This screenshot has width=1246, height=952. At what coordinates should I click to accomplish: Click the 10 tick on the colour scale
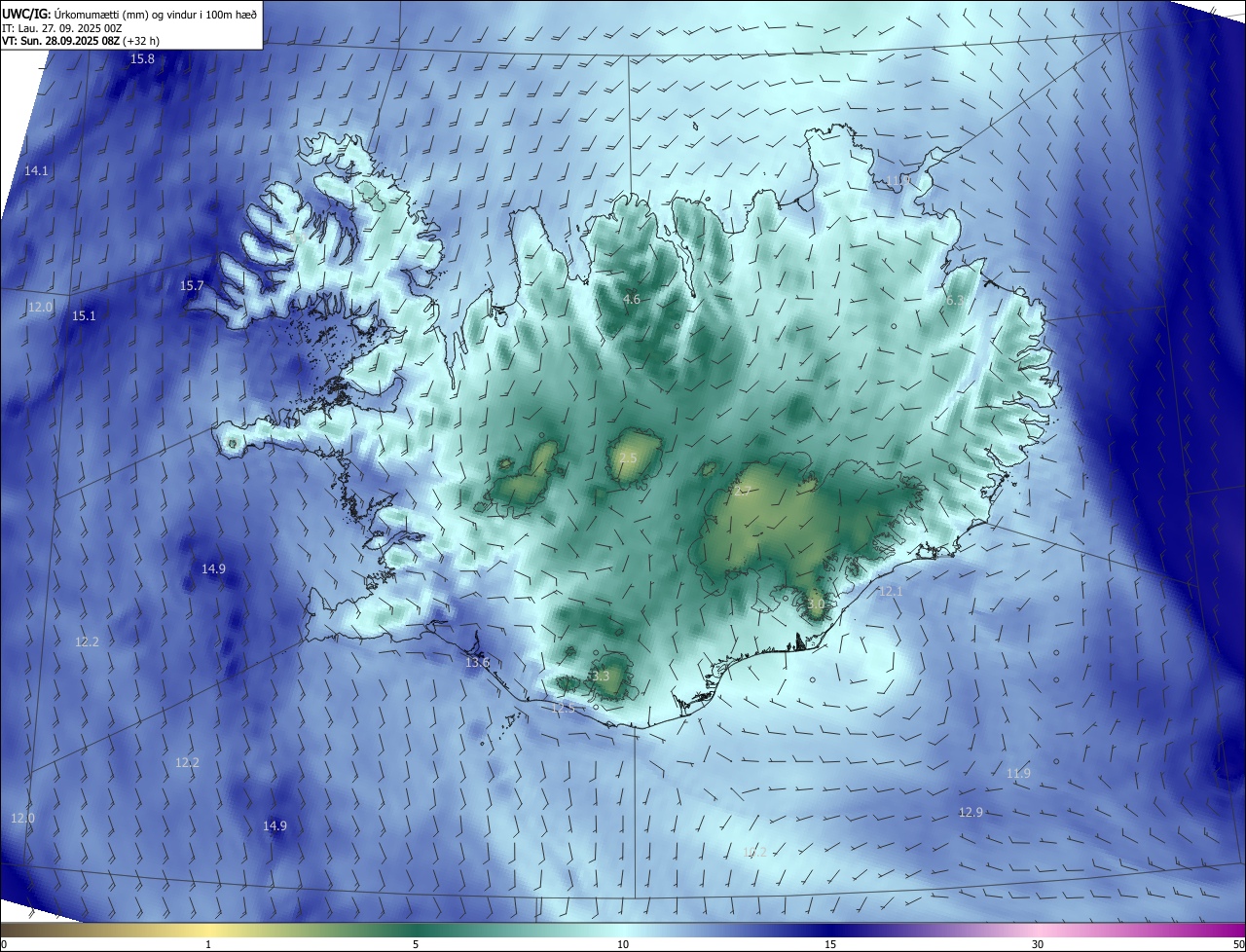click(623, 944)
